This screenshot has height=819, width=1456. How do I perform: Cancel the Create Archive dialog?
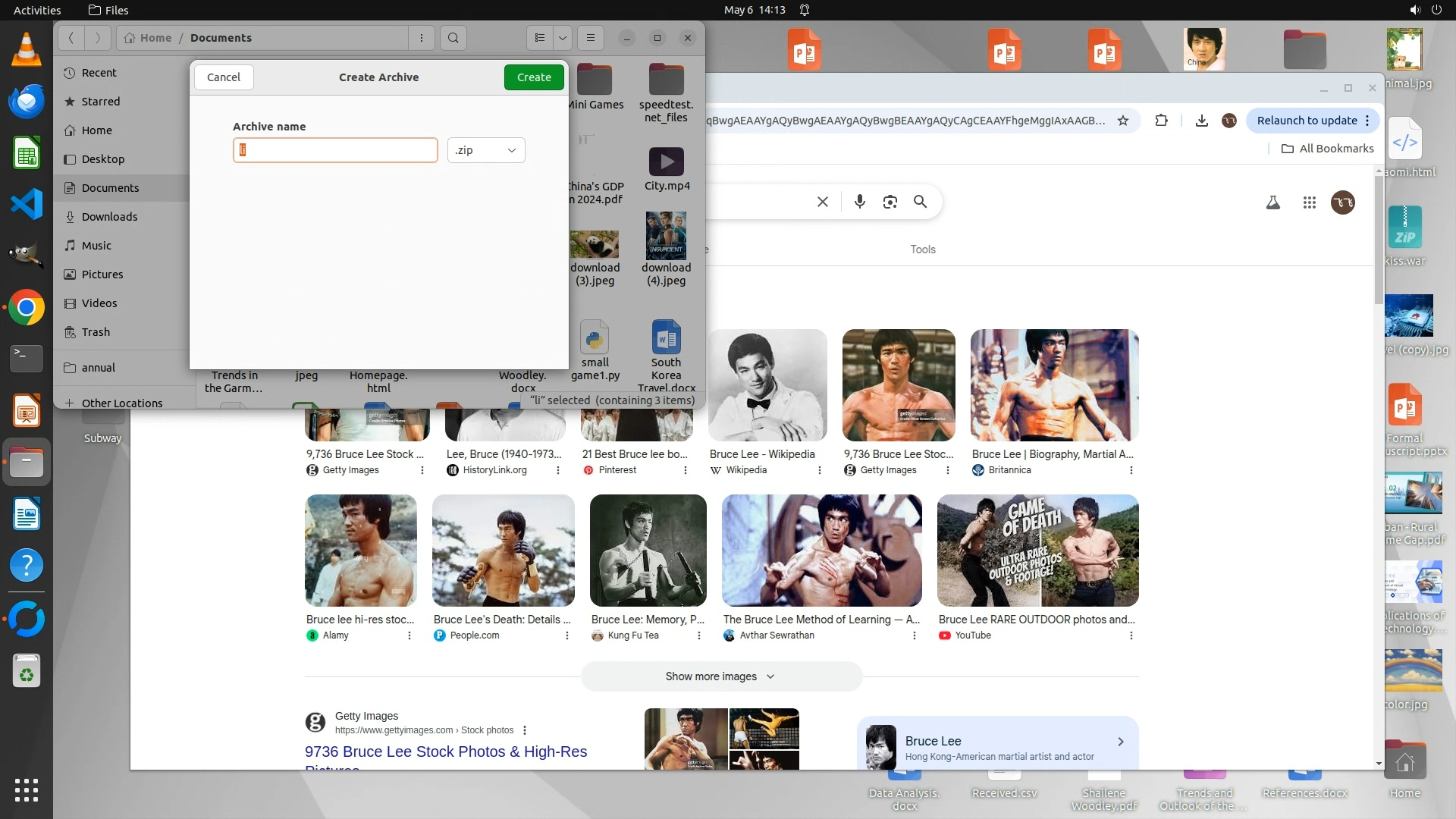click(224, 77)
